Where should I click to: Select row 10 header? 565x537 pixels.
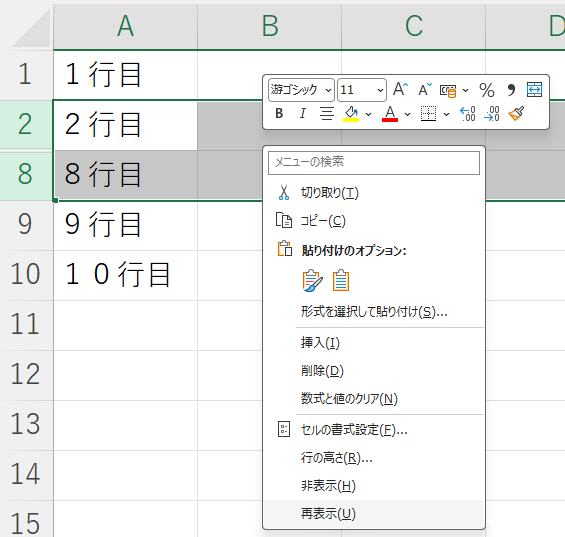tap(25, 274)
